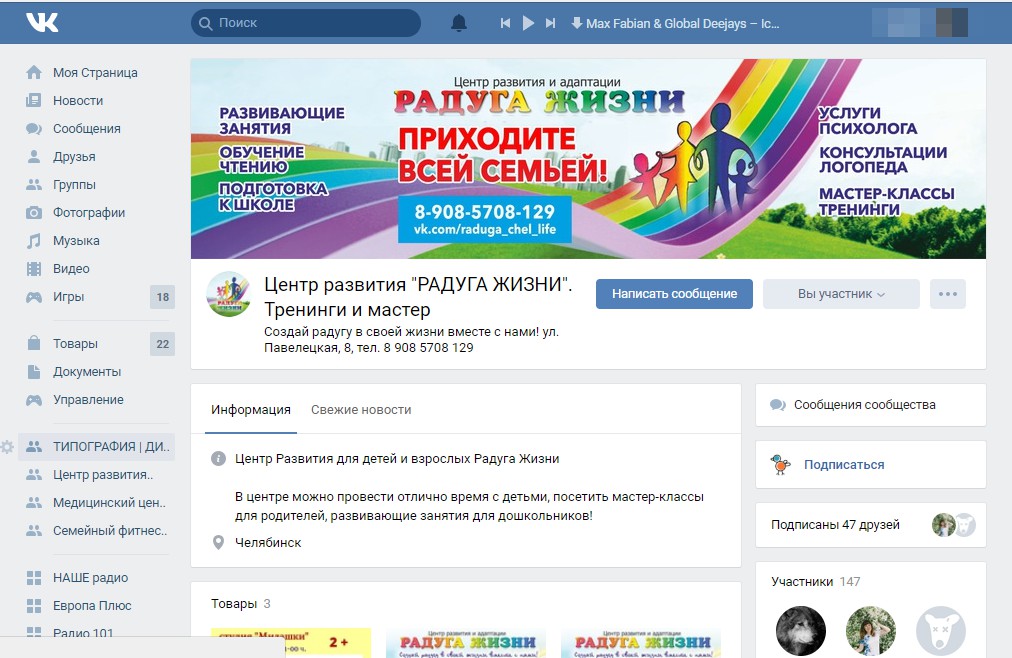Screen dimensions: 1012x658
Task: Open Видео film icon
Action: (x=34, y=268)
